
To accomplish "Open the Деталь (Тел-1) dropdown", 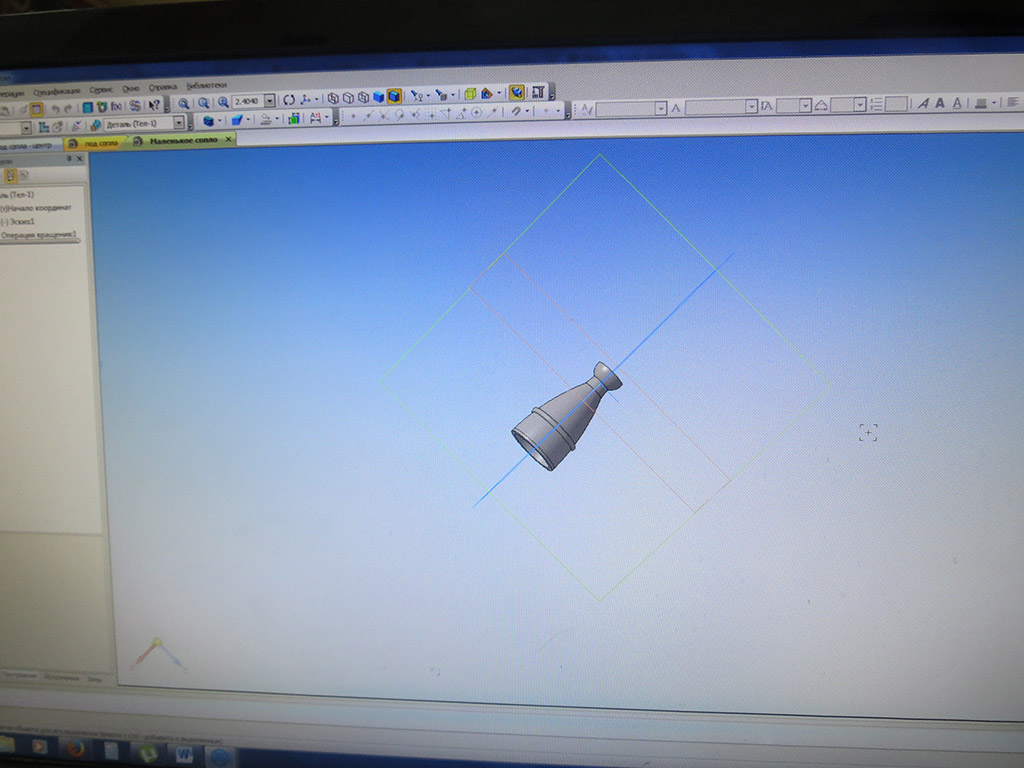I will pyautogui.click(x=179, y=123).
